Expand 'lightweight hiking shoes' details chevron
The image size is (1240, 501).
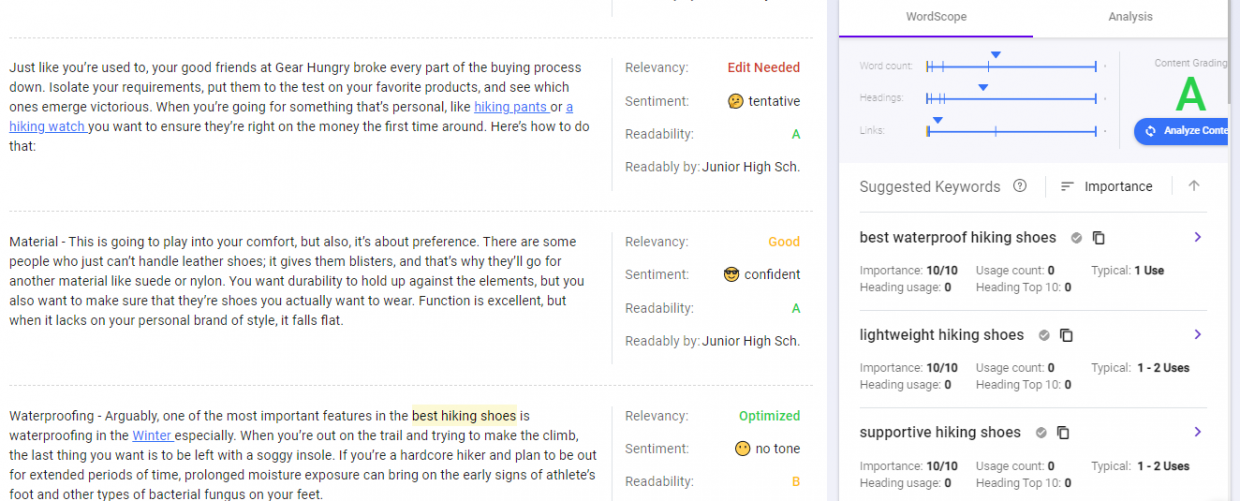pyautogui.click(x=1198, y=334)
